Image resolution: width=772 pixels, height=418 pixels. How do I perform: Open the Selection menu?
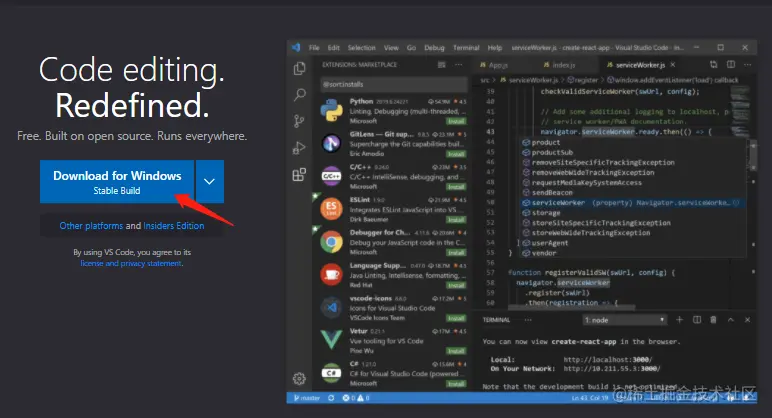[x=361, y=48]
